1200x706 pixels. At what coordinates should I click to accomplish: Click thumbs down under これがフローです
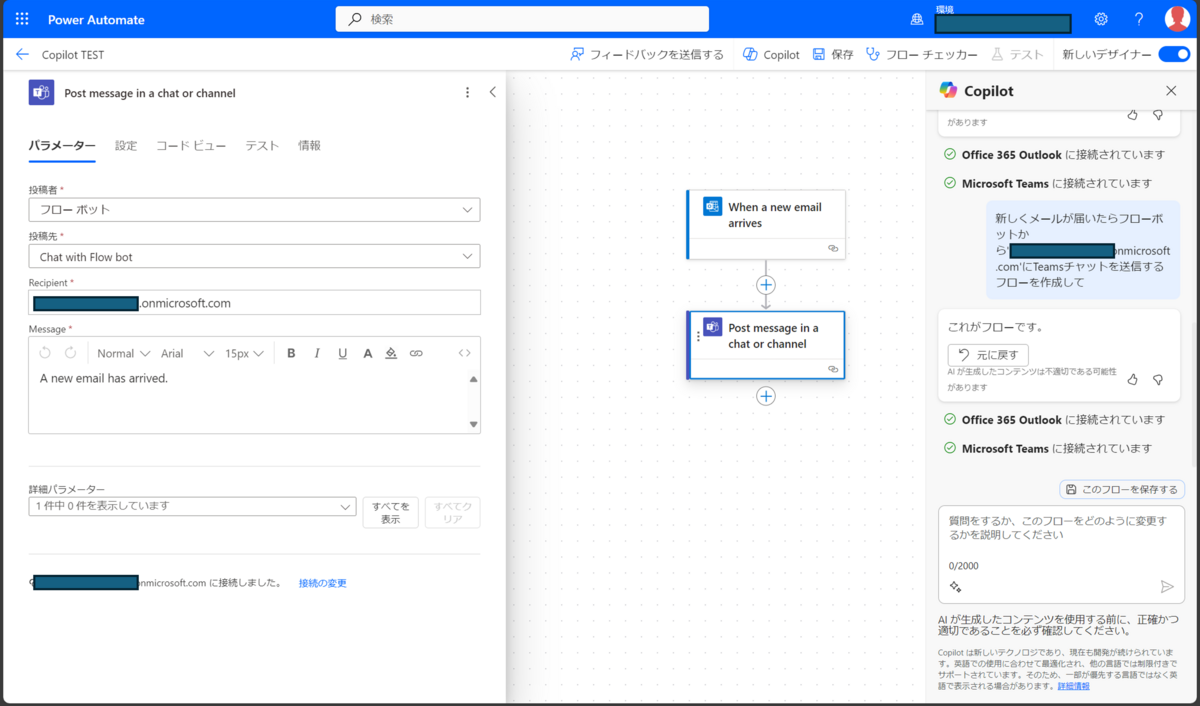(1158, 380)
